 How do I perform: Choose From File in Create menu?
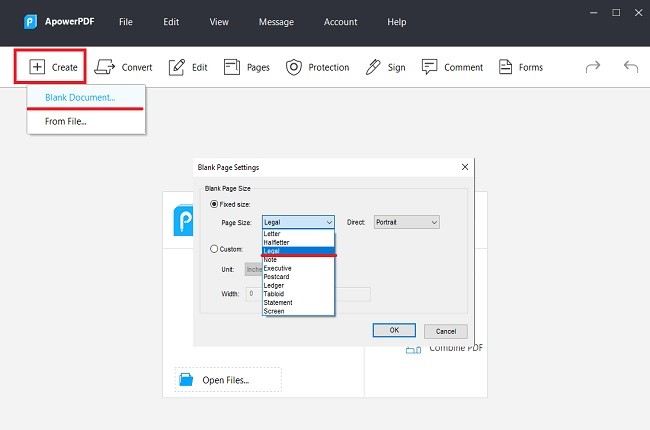click(66, 121)
